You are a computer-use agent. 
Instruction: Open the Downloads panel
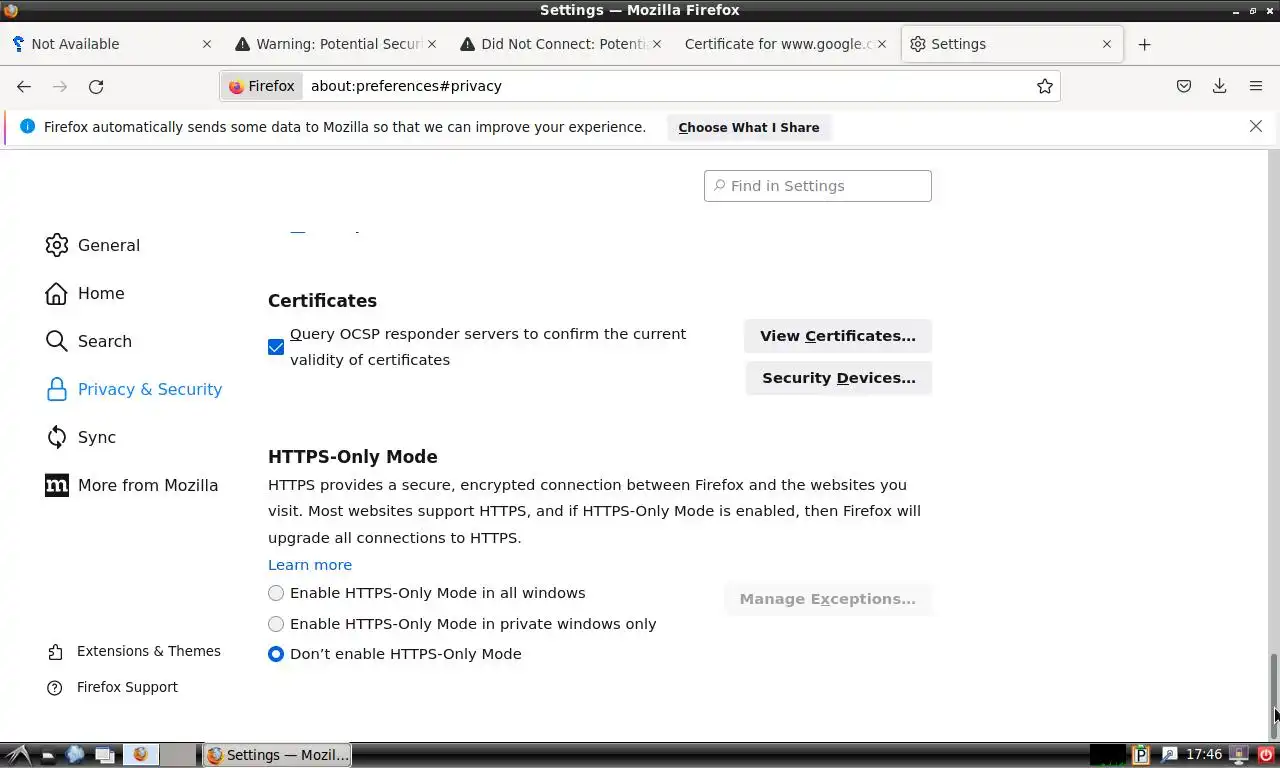tap(1219, 86)
